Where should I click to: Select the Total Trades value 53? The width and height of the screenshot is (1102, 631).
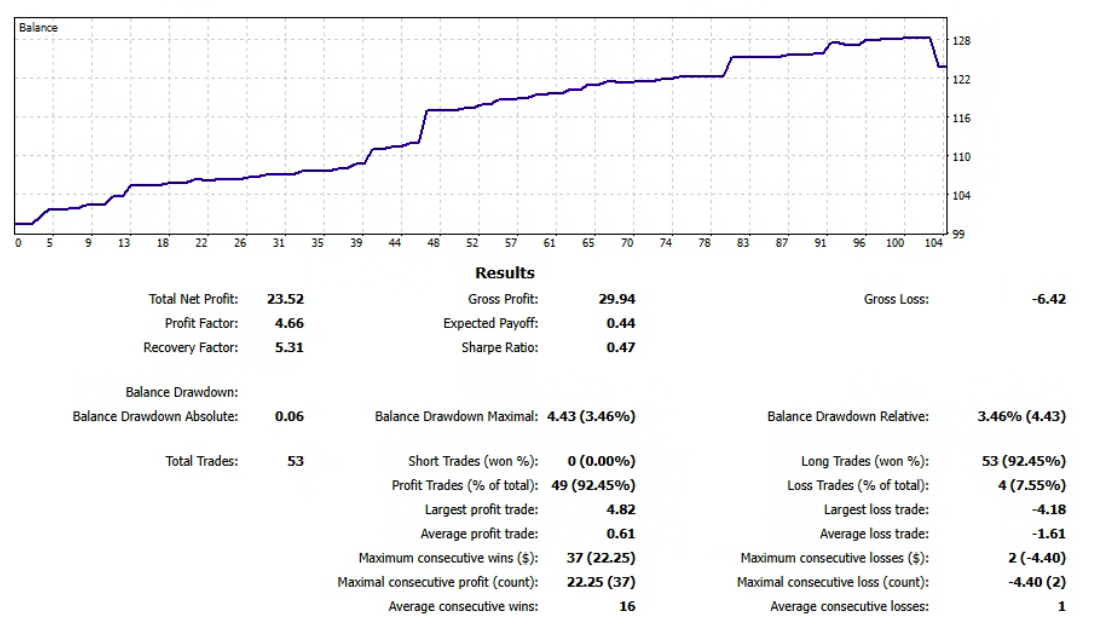coord(294,461)
